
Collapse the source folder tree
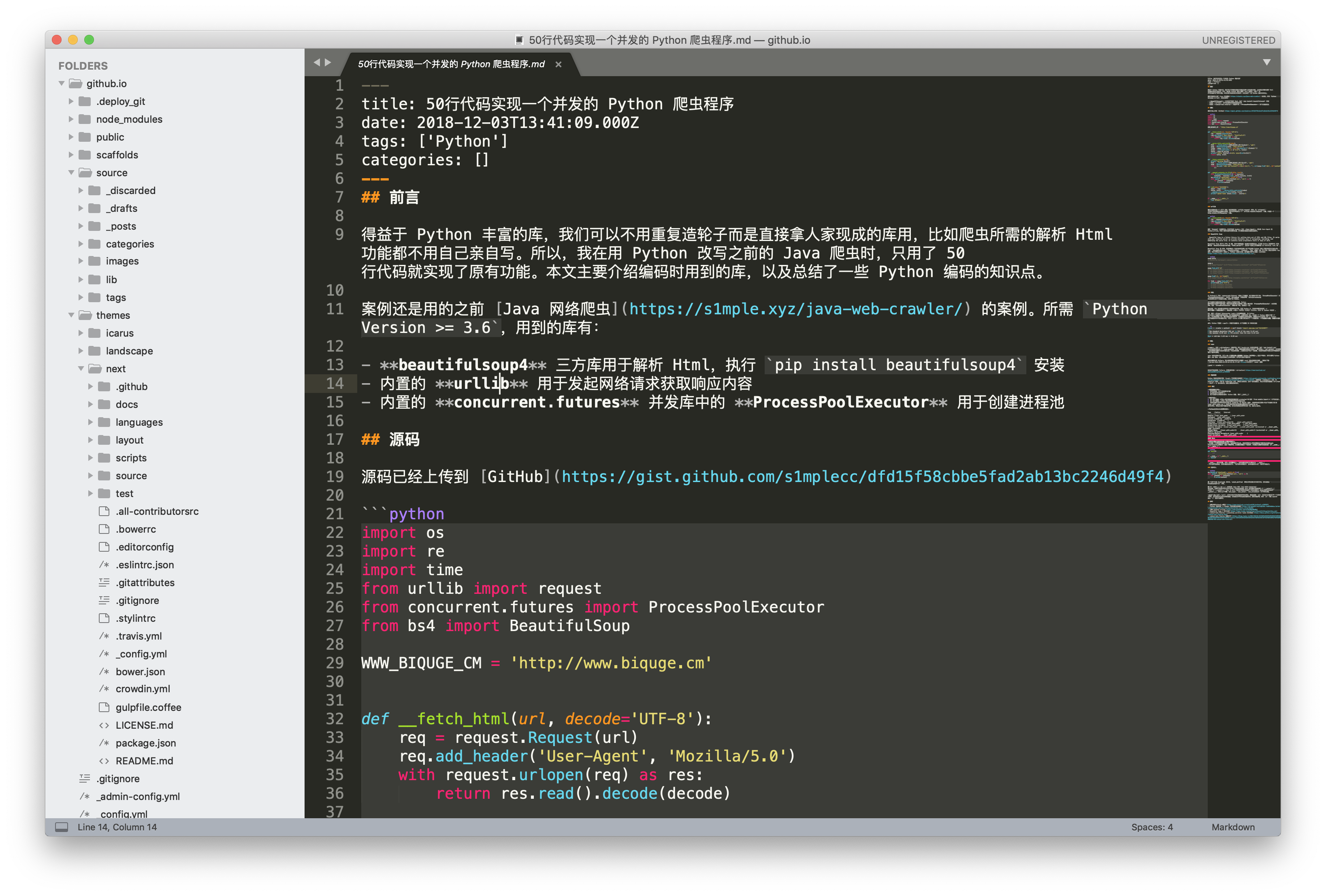(x=71, y=172)
